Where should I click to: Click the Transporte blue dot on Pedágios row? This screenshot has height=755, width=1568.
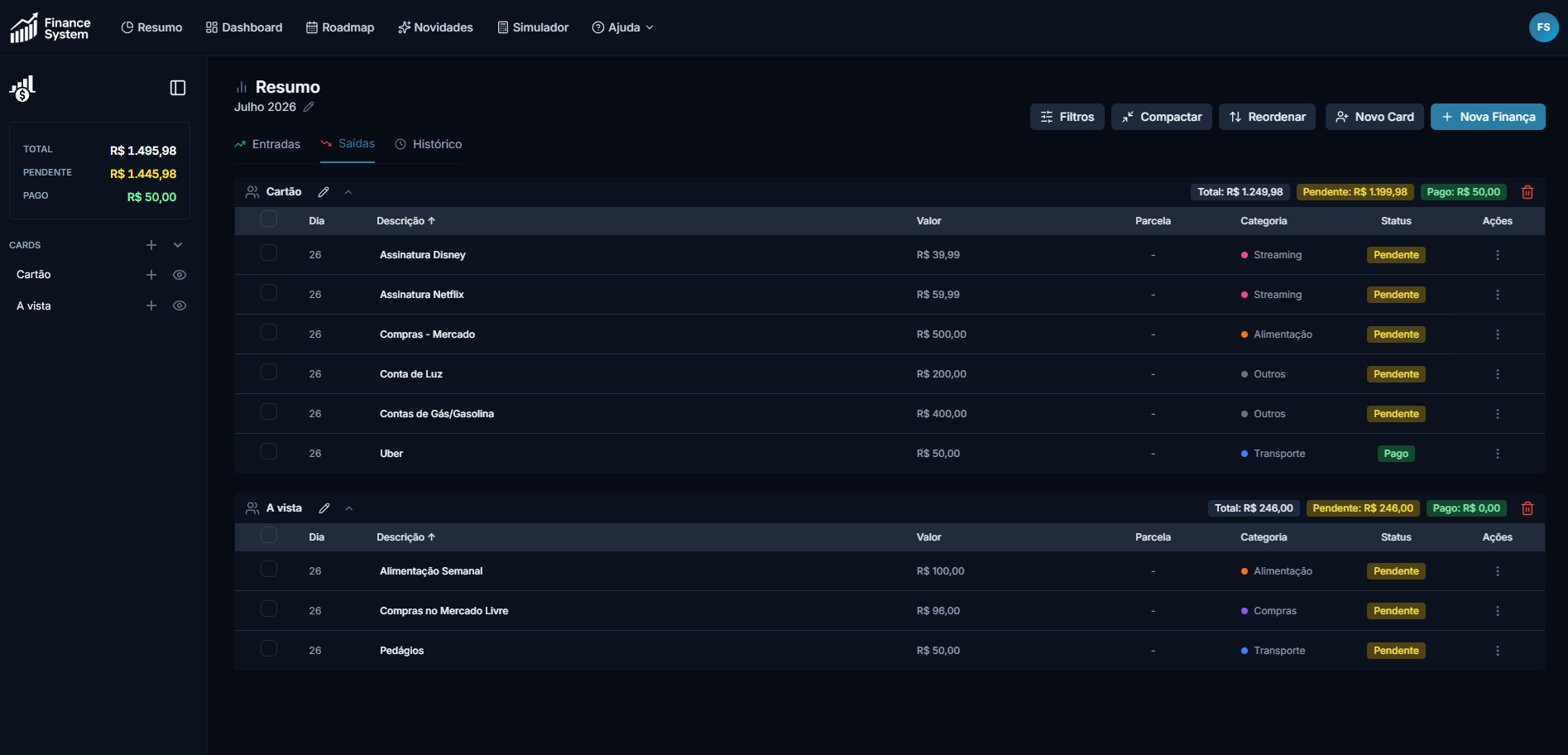(1244, 651)
